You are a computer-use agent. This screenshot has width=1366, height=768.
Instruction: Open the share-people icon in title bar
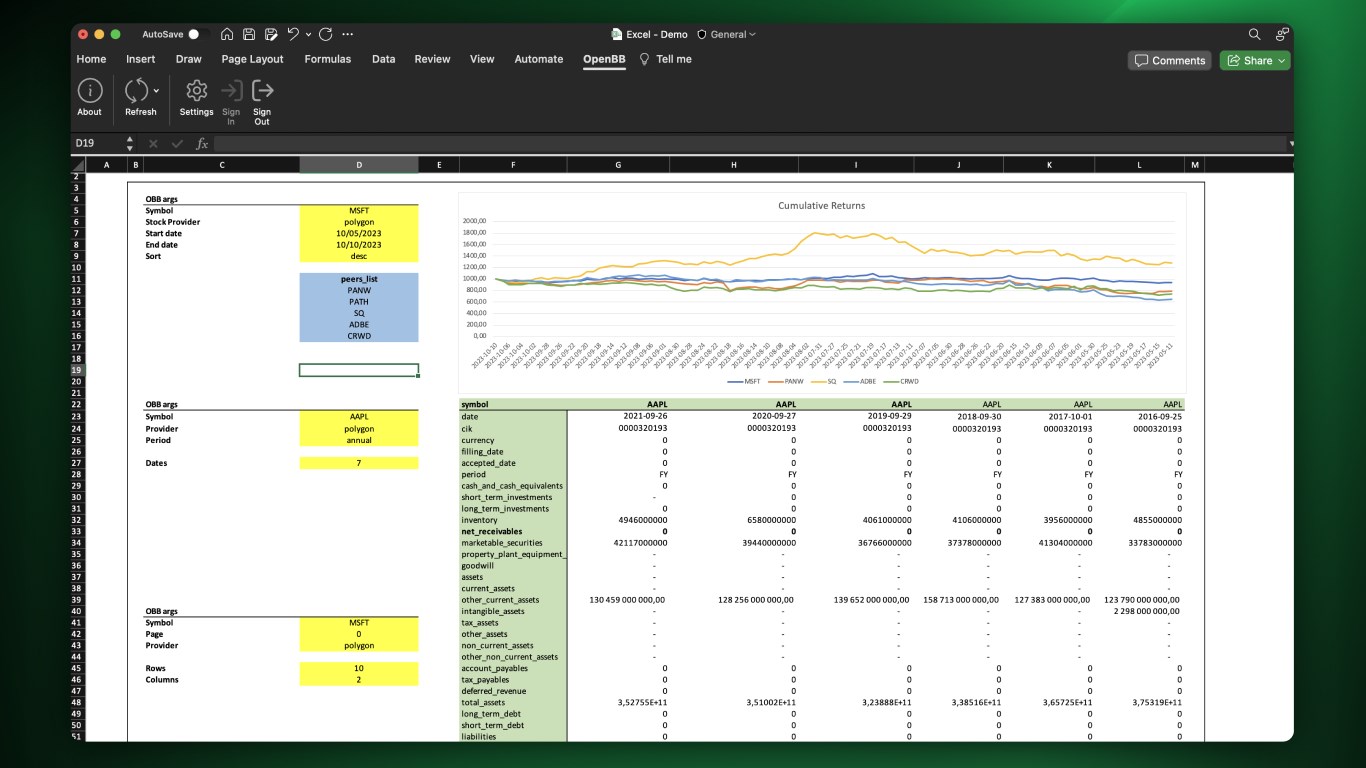1281,34
